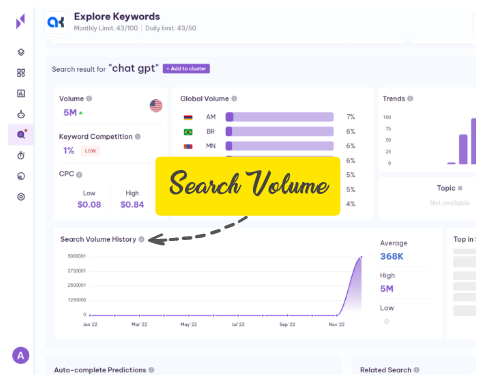484x382 pixels.
Task: Click the info icon beside Search Volume History
Action: point(141,239)
